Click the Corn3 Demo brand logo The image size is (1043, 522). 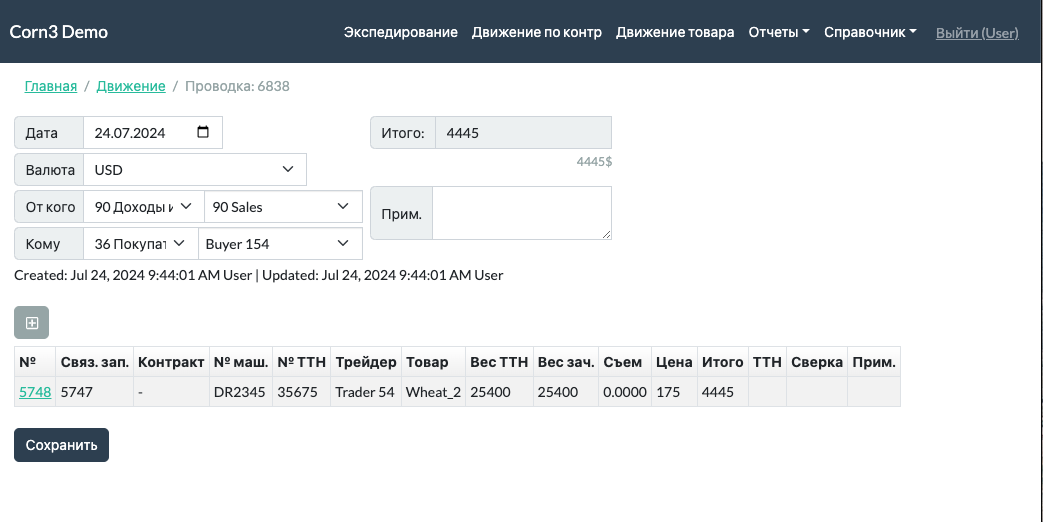pos(59,32)
